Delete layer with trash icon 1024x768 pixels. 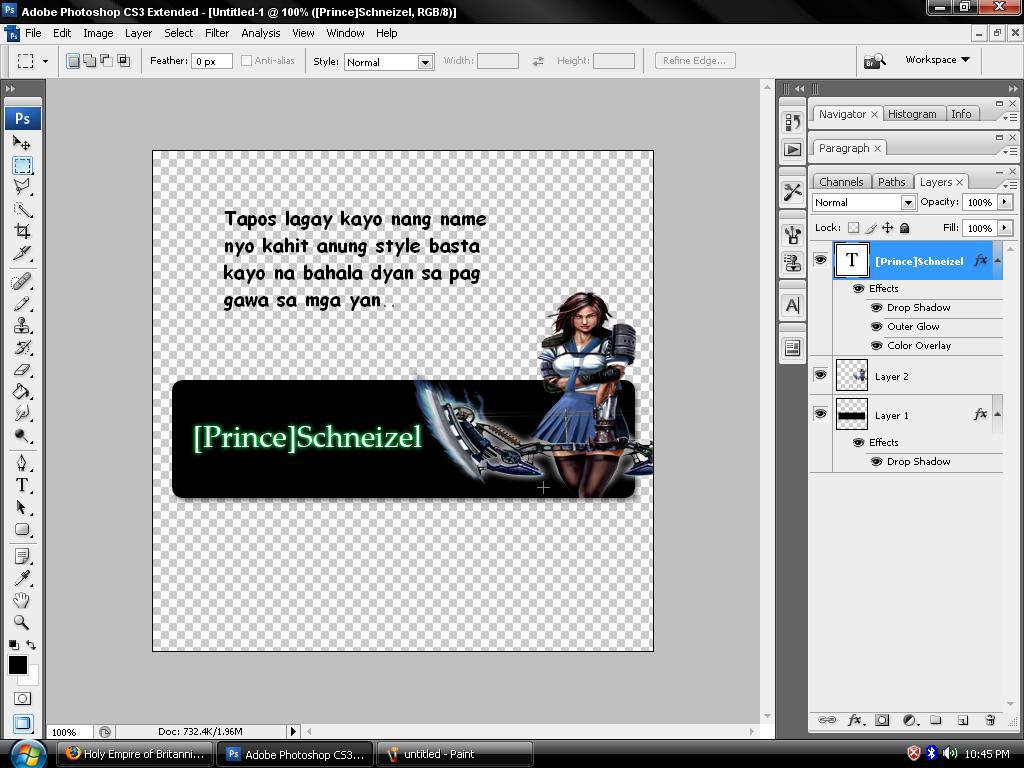coord(990,720)
